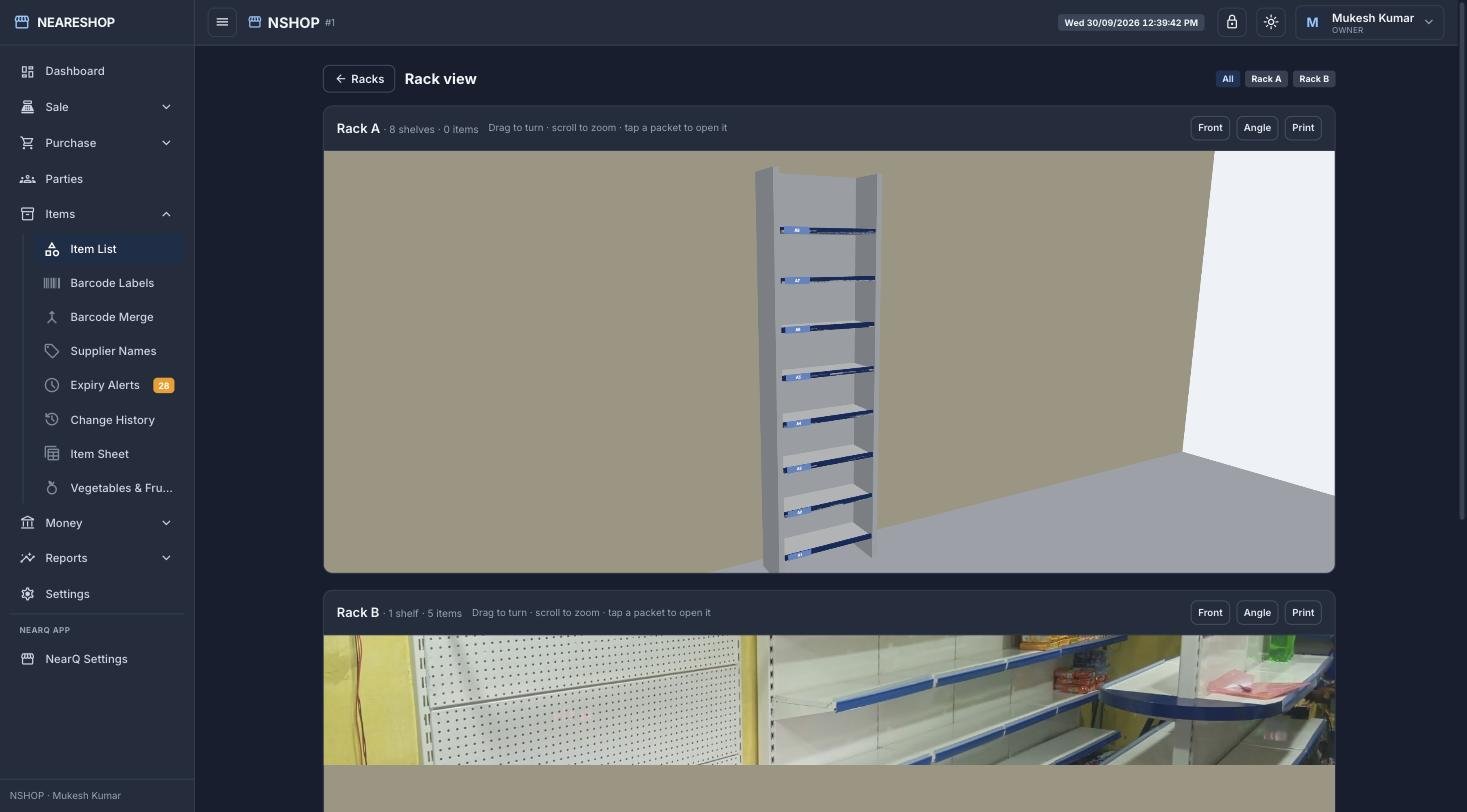Set Rack A to Angle view
1467x812 pixels.
coord(1257,128)
